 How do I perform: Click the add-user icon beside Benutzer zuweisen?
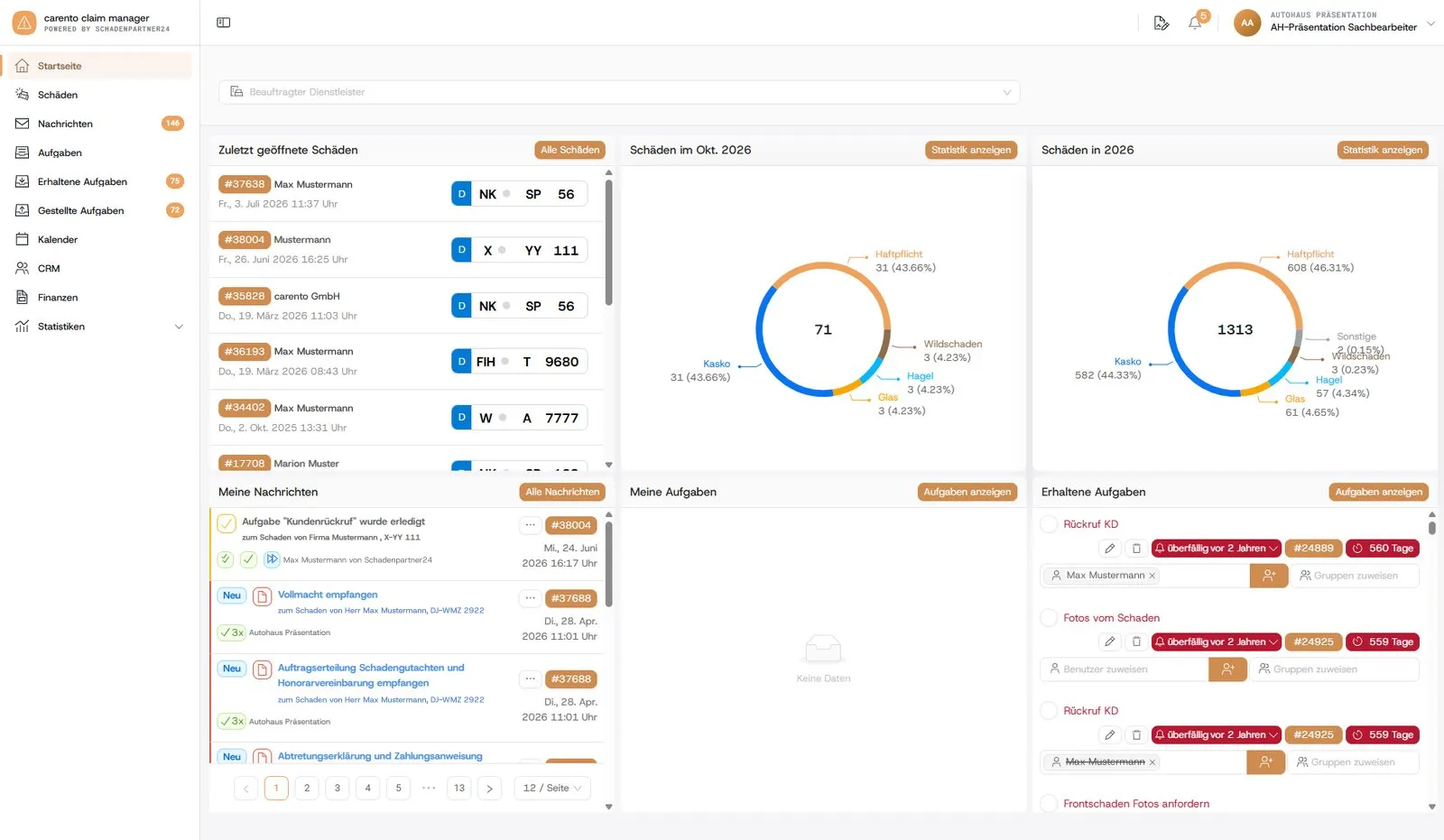pos(1227,669)
